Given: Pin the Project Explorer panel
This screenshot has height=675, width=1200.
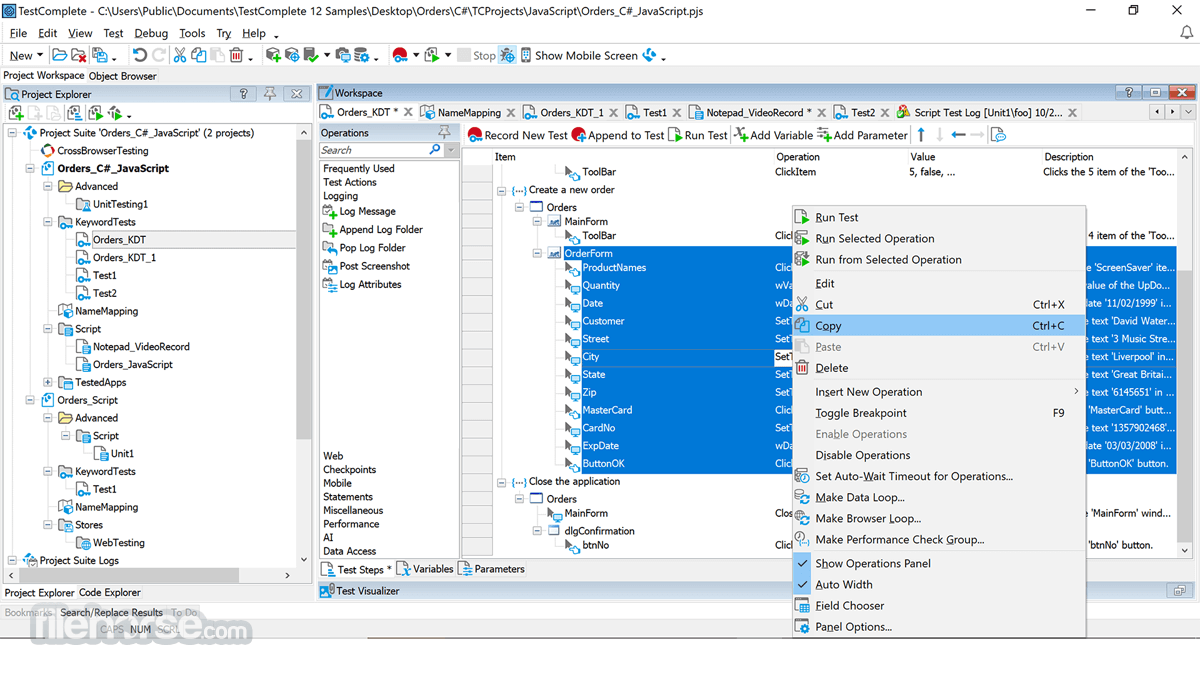Looking at the screenshot, I should click(x=270, y=94).
